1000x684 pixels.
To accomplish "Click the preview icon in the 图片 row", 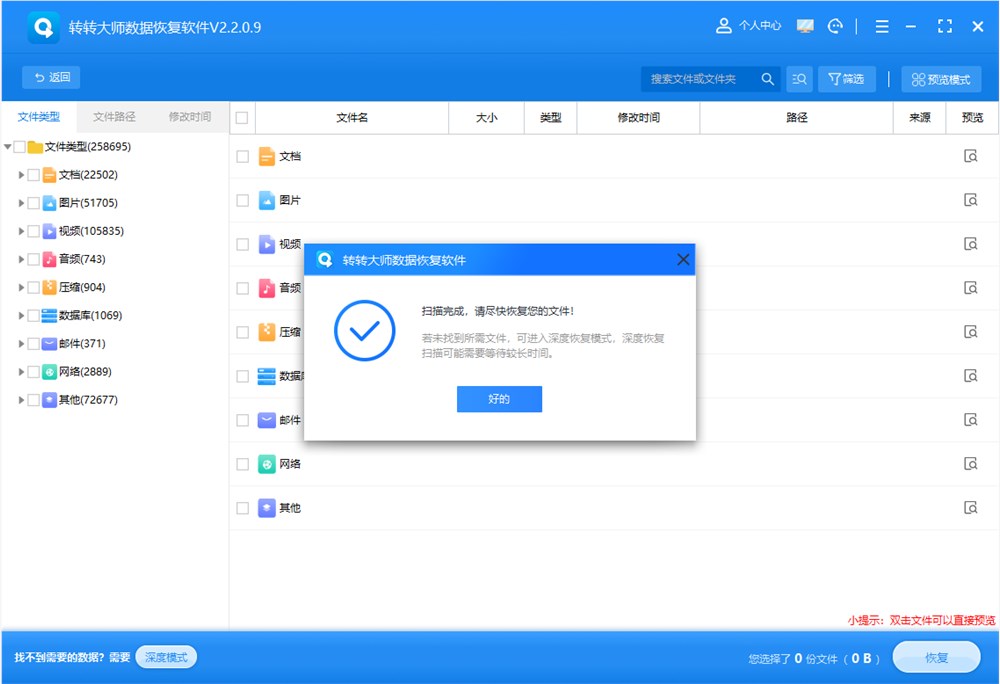I will [970, 200].
